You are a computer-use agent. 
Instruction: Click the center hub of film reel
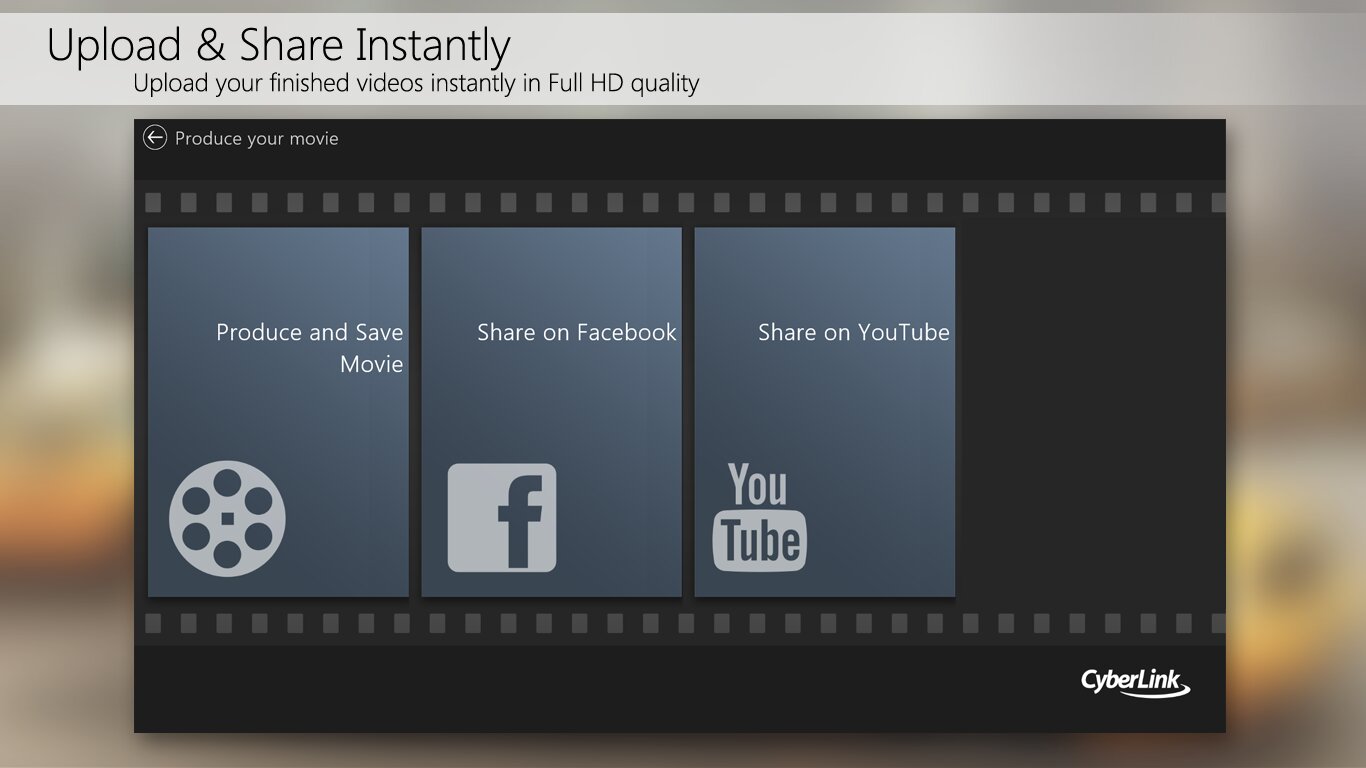click(227, 518)
